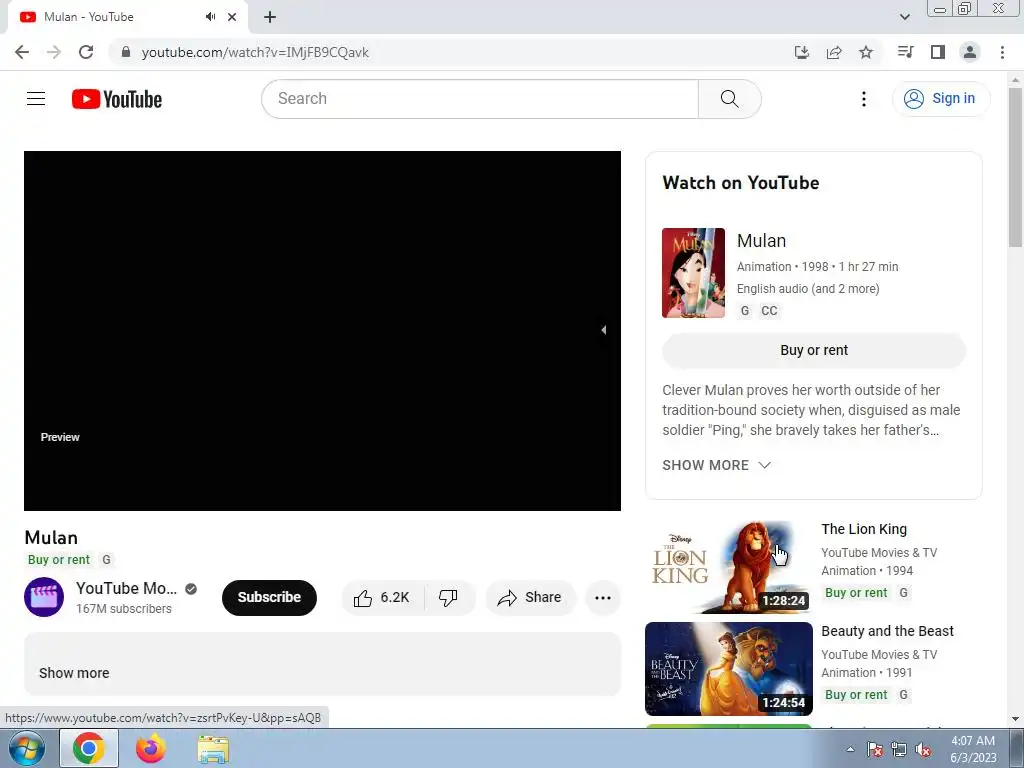
Task: Click the muted volume tray icon
Action: pos(923,749)
